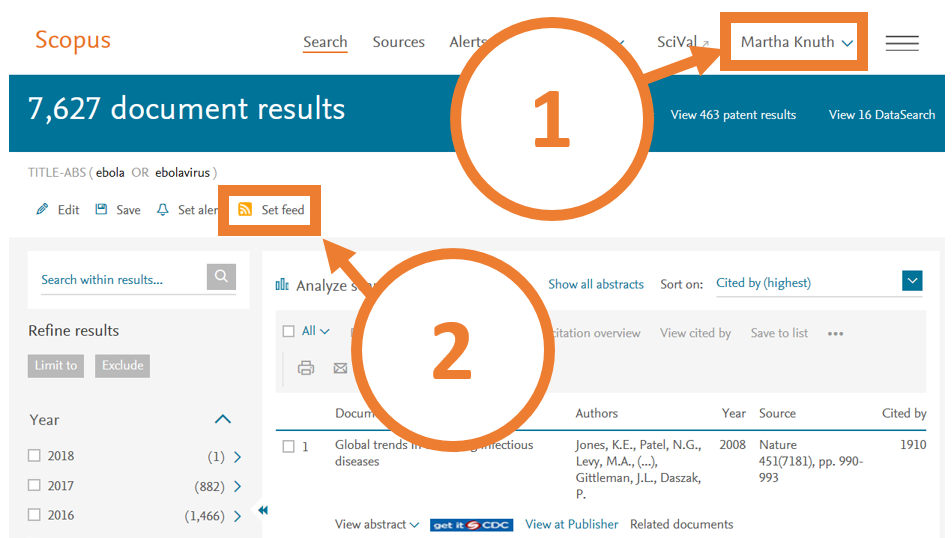Click the Edit search label
952x538 pixels.
(x=69, y=210)
